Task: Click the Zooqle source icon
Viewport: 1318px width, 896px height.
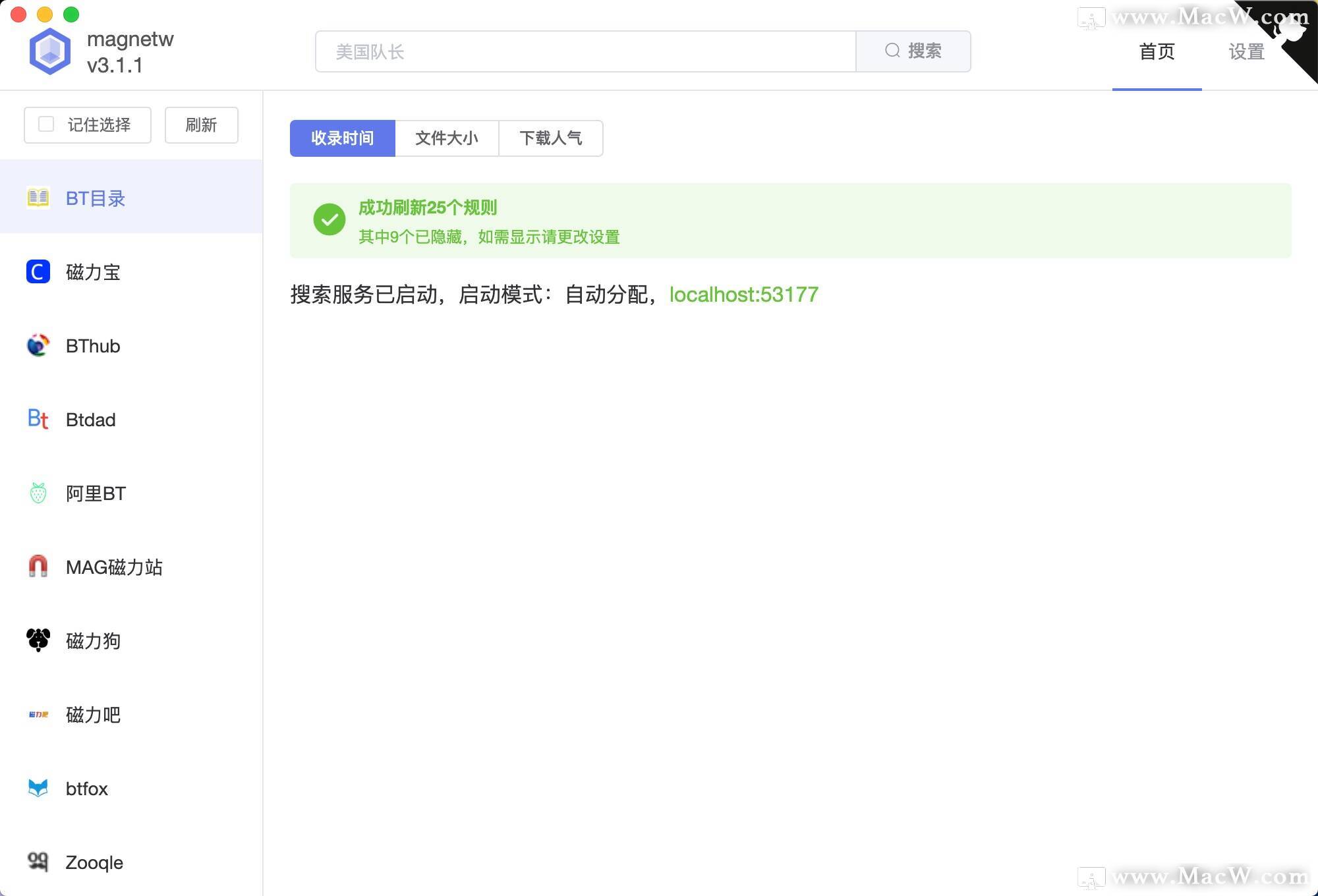Action: click(38, 861)
